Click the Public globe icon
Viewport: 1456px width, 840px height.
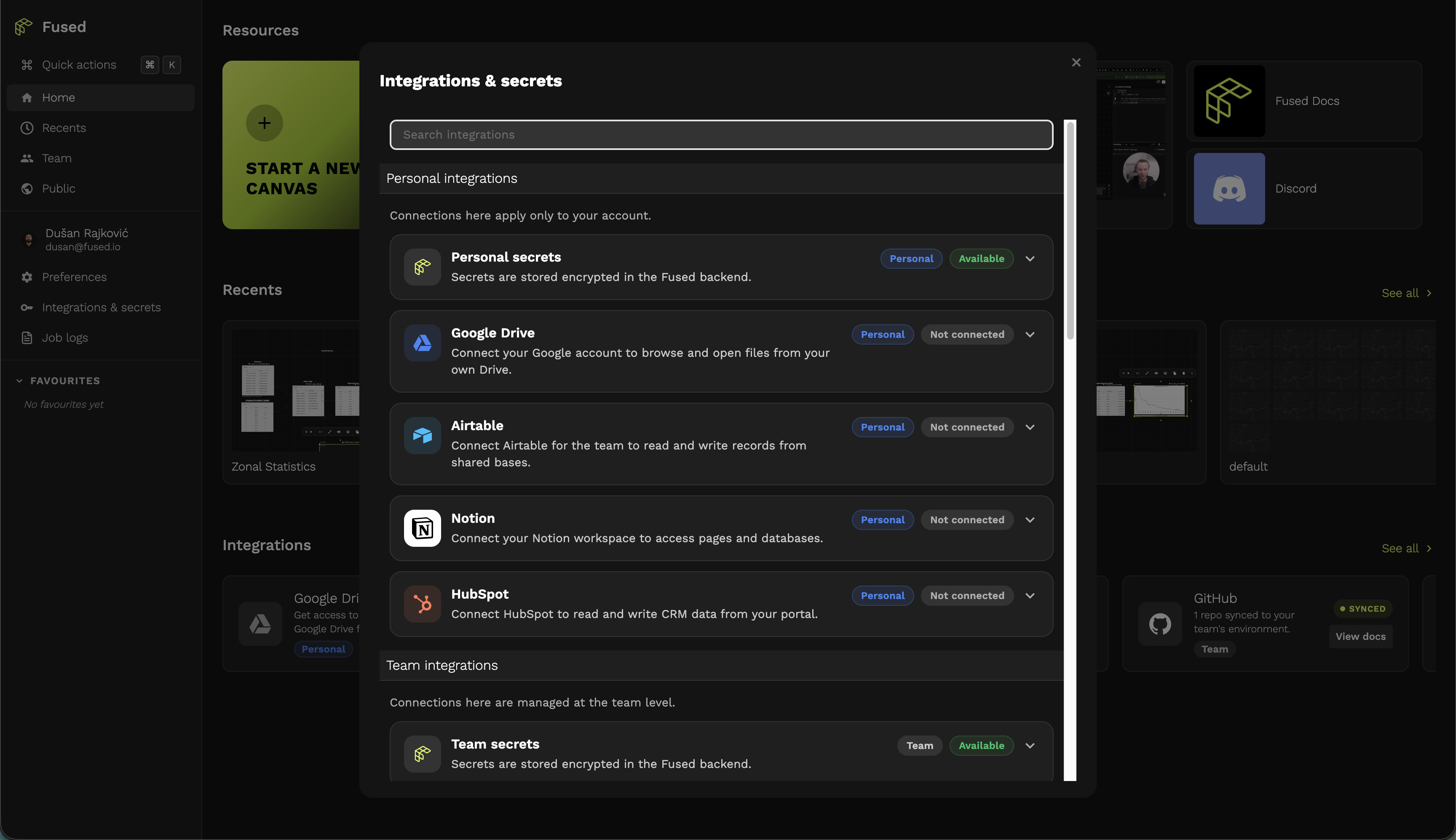(x=27, y=189)
